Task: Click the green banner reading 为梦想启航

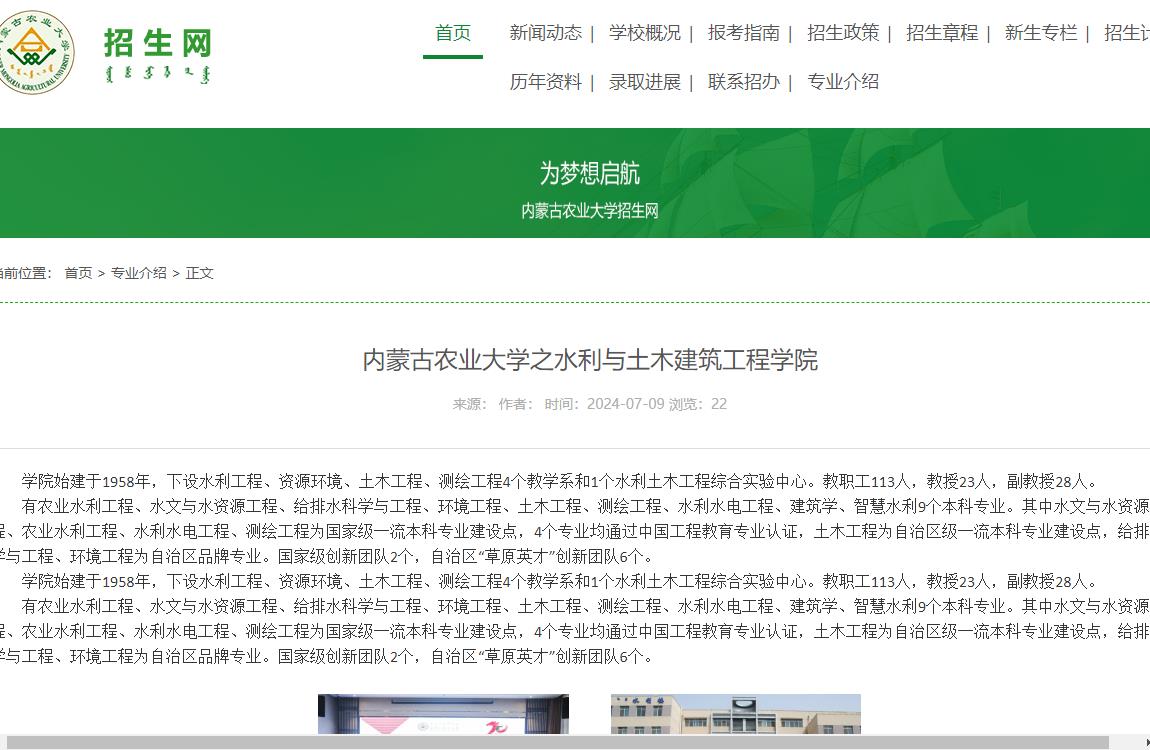Action: (588, 173)
